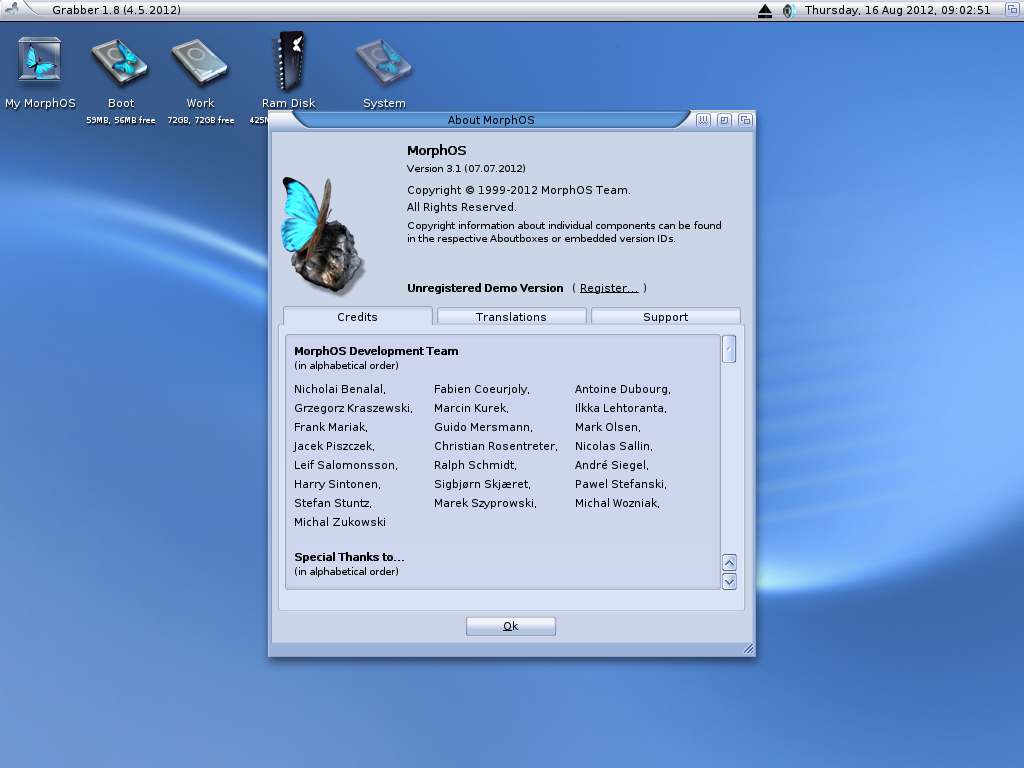Image resolution: width=1024 pixels, height=768 pixels.
Task: Click the name Frank Mariak
Action: click(330, 427)
